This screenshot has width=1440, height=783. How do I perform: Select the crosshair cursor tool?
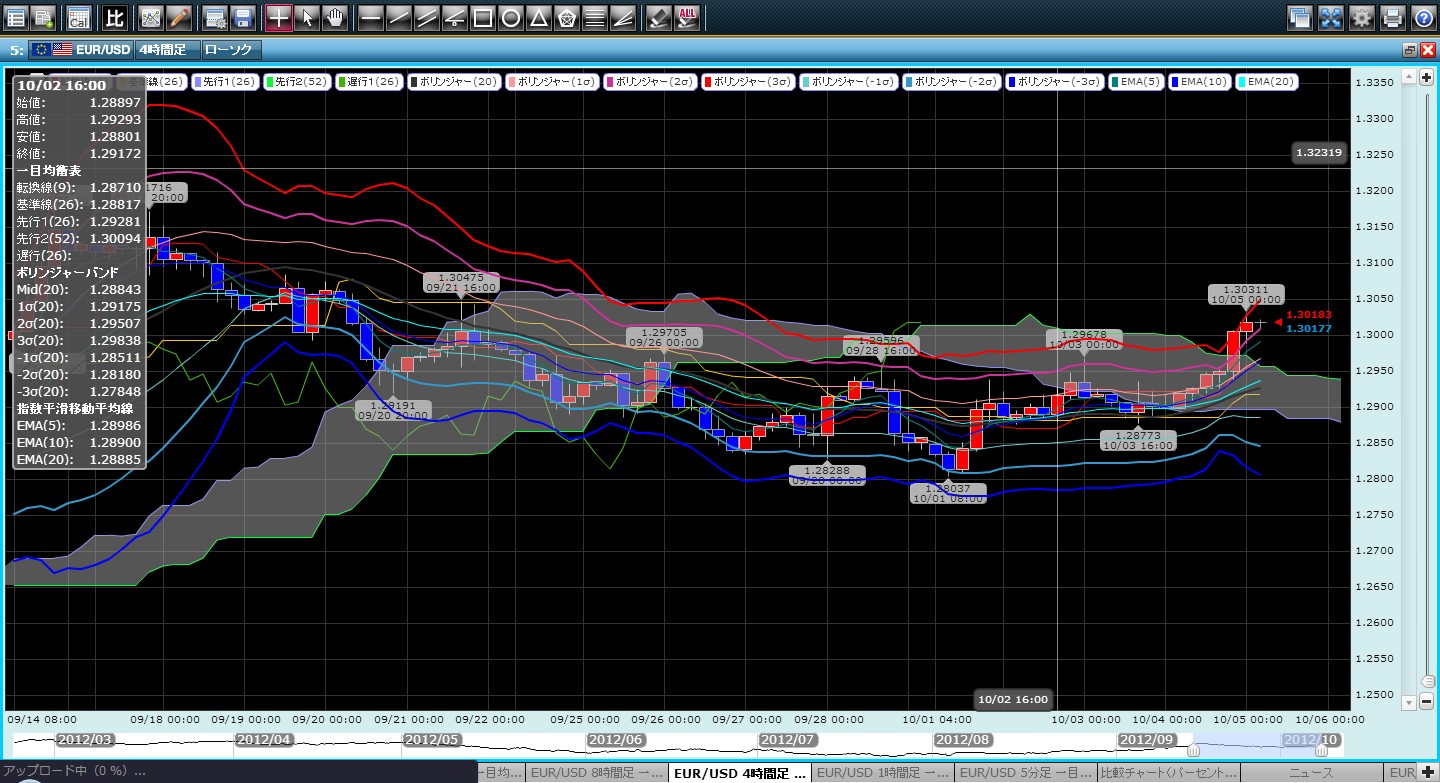point(280,17)
